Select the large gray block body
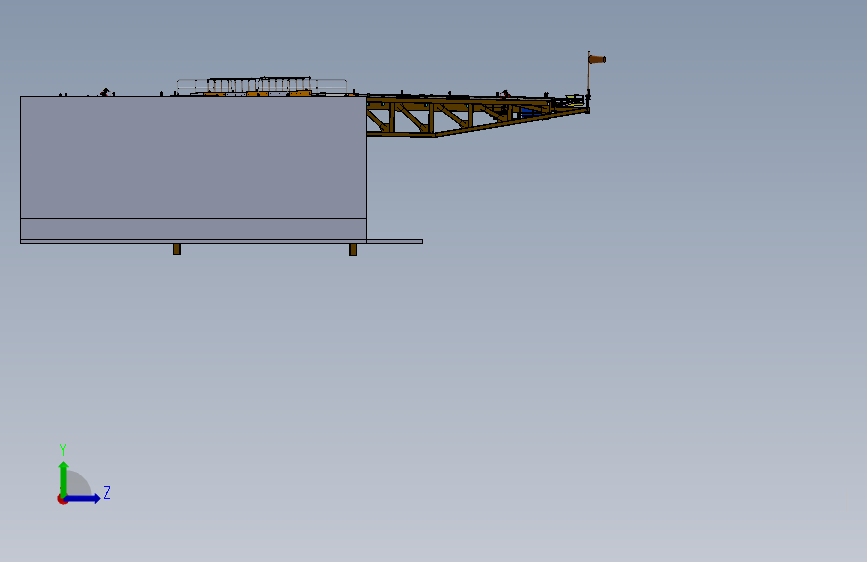The height and width of the screenshot is (562, 867). point(194,157)
